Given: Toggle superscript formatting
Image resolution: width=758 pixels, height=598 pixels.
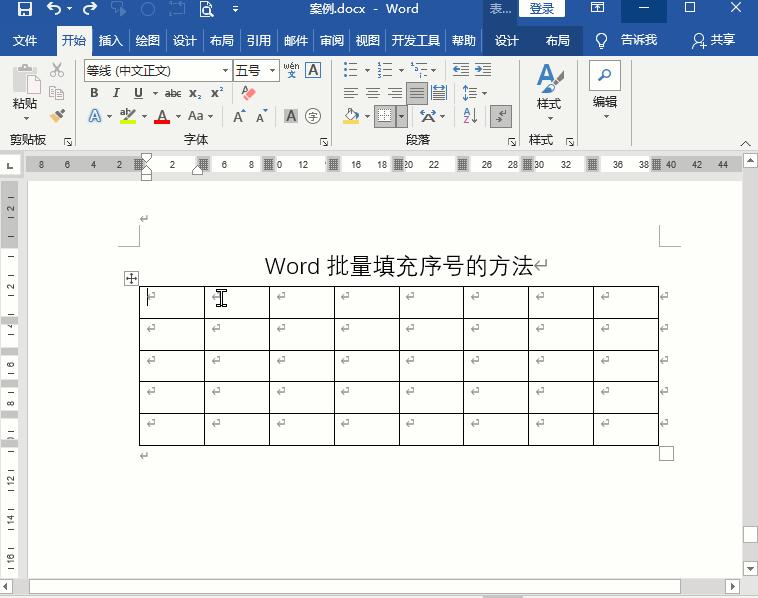Looking at the screenshot, I should (217, 93).
